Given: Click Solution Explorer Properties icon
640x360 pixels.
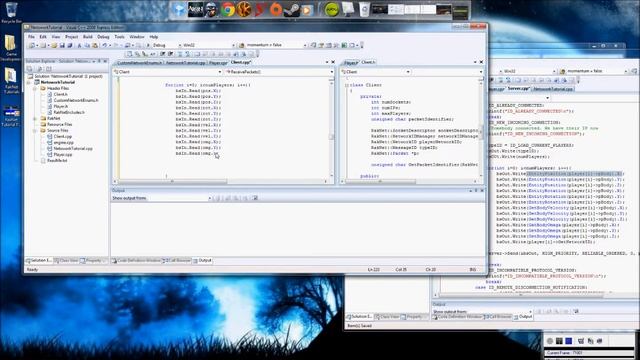Looking at the screenshot, I should click(x=30, y=69).
